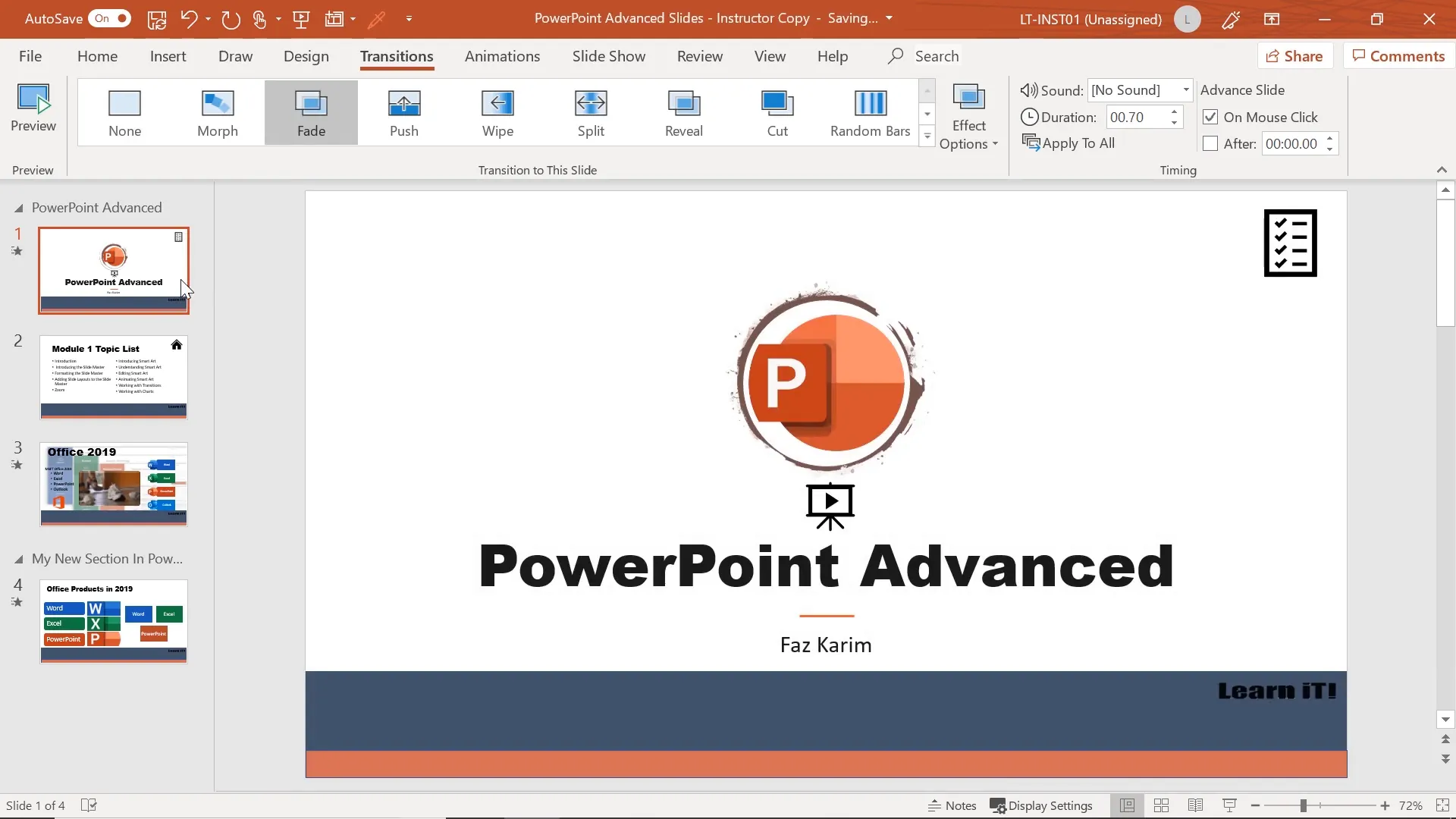Click Apply To All button
Image resolution: width=1456 pixels, height=819 pixels.
tap(1068, 143)
